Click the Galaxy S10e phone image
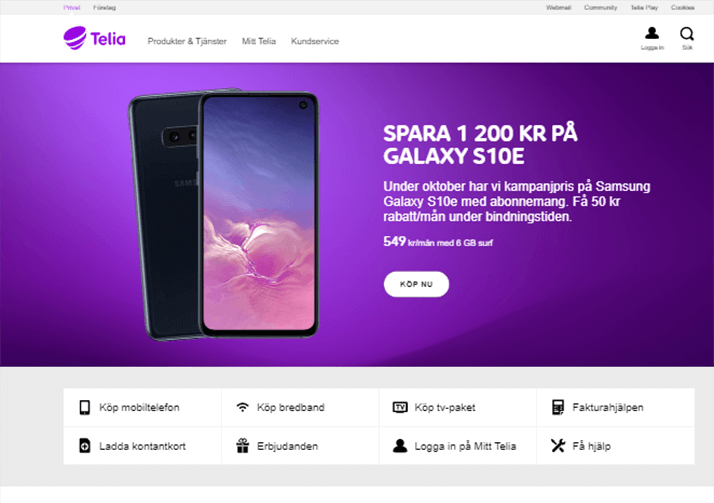714x503 pixels. pyautogui.click(x=224, y=214)
